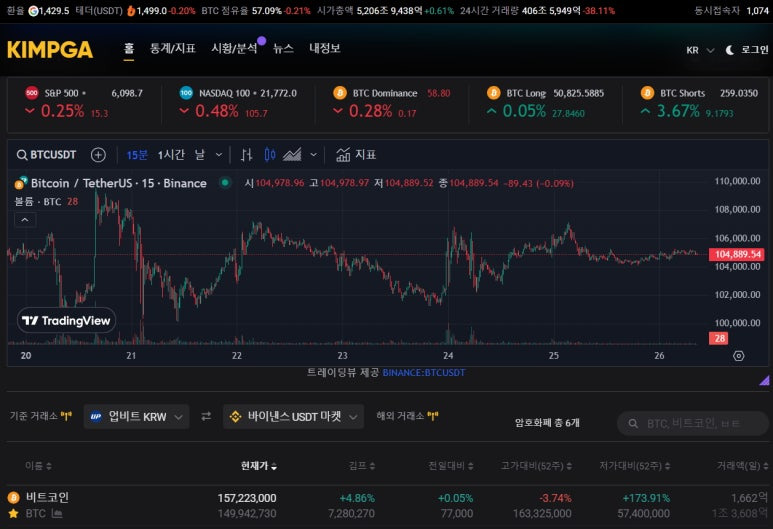Click the +4.86% kimchi premium value
773x529 pixels.
(x=357, y=498)
